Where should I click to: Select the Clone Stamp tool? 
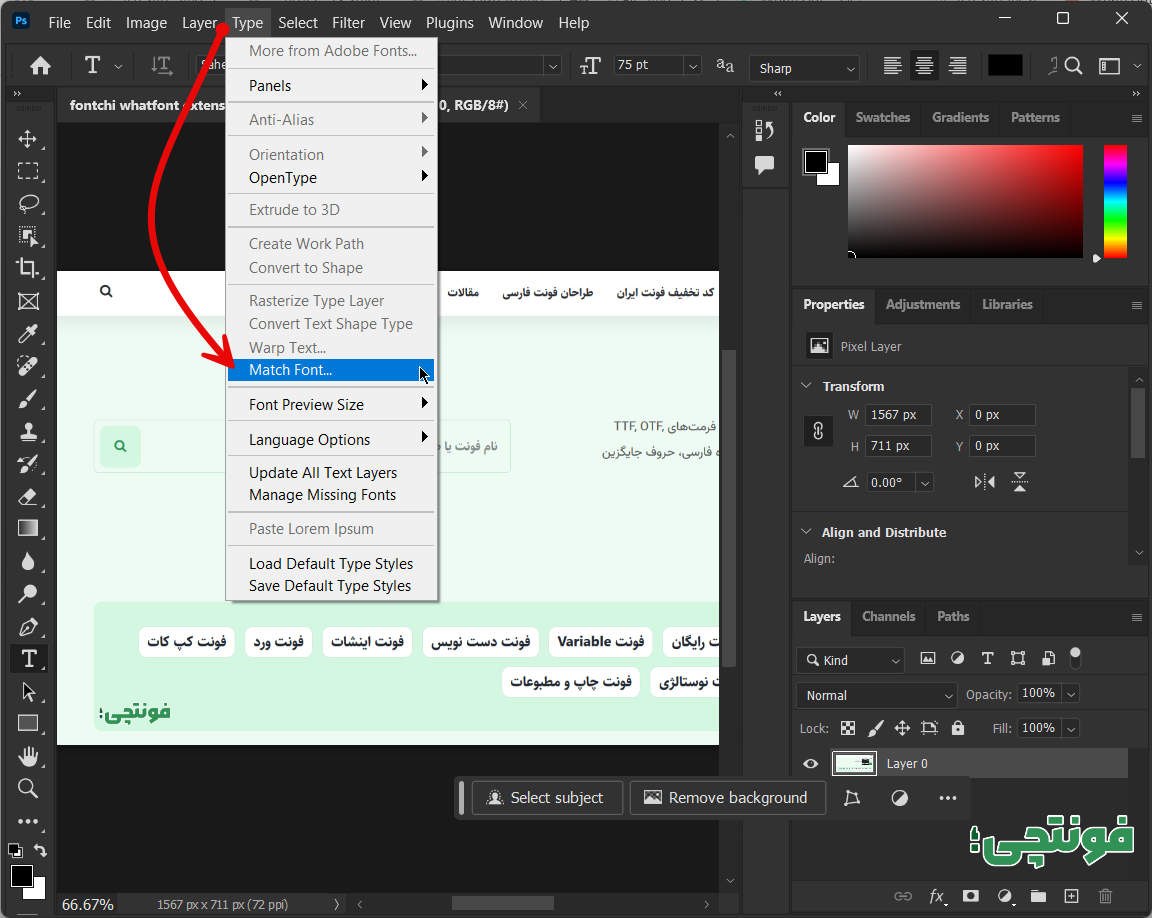coord(28,431)
